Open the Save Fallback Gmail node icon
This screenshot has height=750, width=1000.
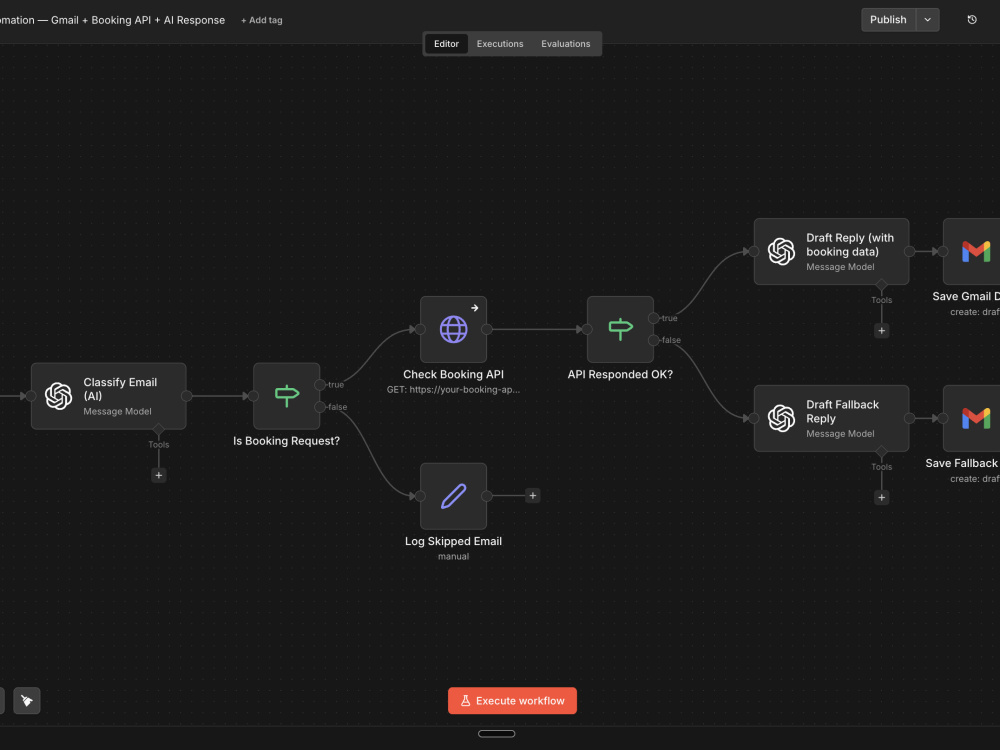pyautogui.click(x=976, y=418)
